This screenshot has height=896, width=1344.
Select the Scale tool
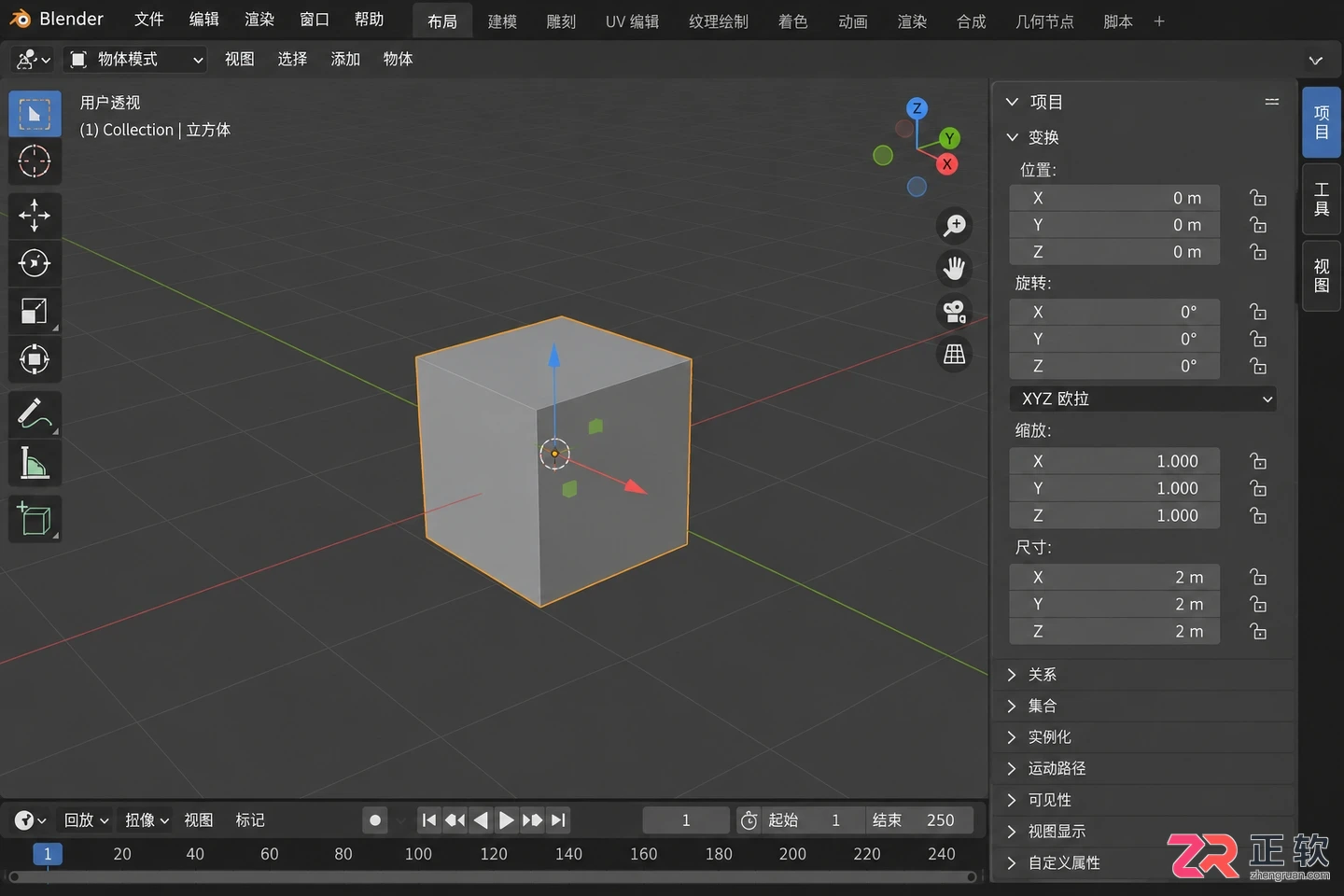coord(35,311)
